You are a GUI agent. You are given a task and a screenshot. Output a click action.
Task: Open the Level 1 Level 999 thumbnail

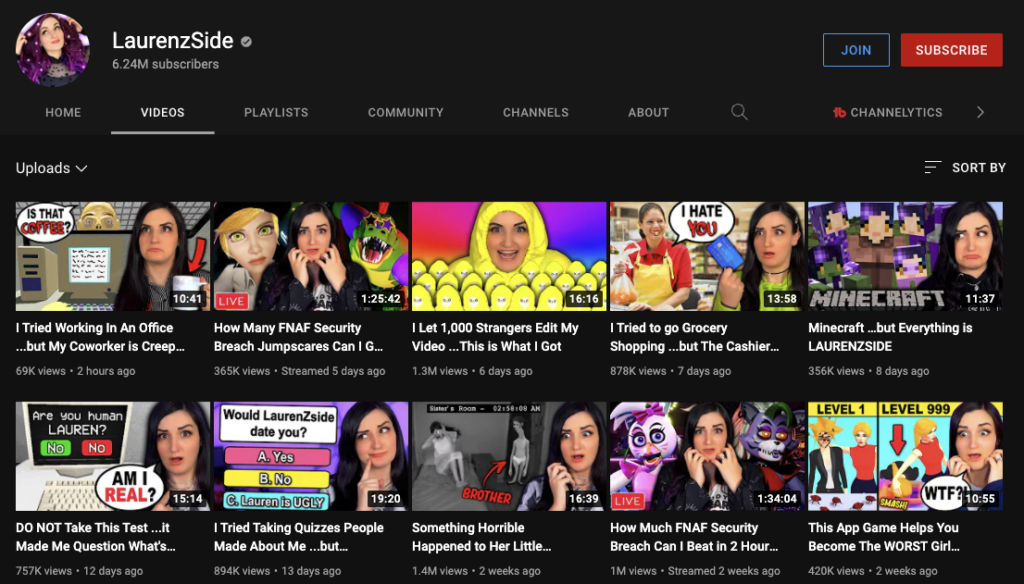(905, 456)
